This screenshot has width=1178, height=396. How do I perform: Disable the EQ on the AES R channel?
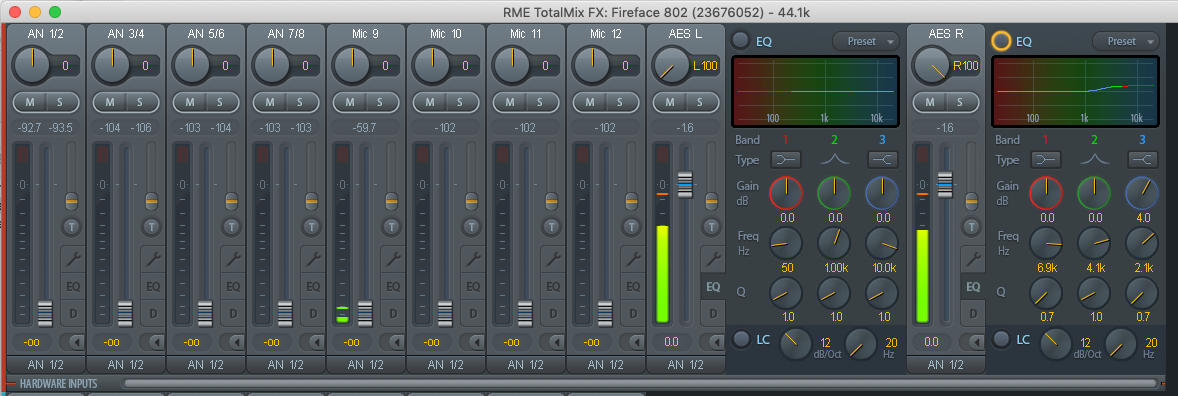click(x=1001, y=41)
